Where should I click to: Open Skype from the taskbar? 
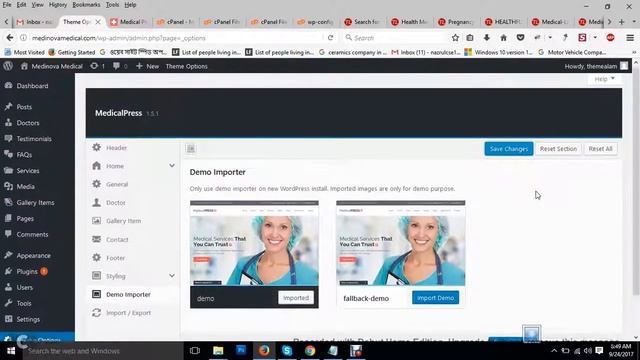(287, 351)
